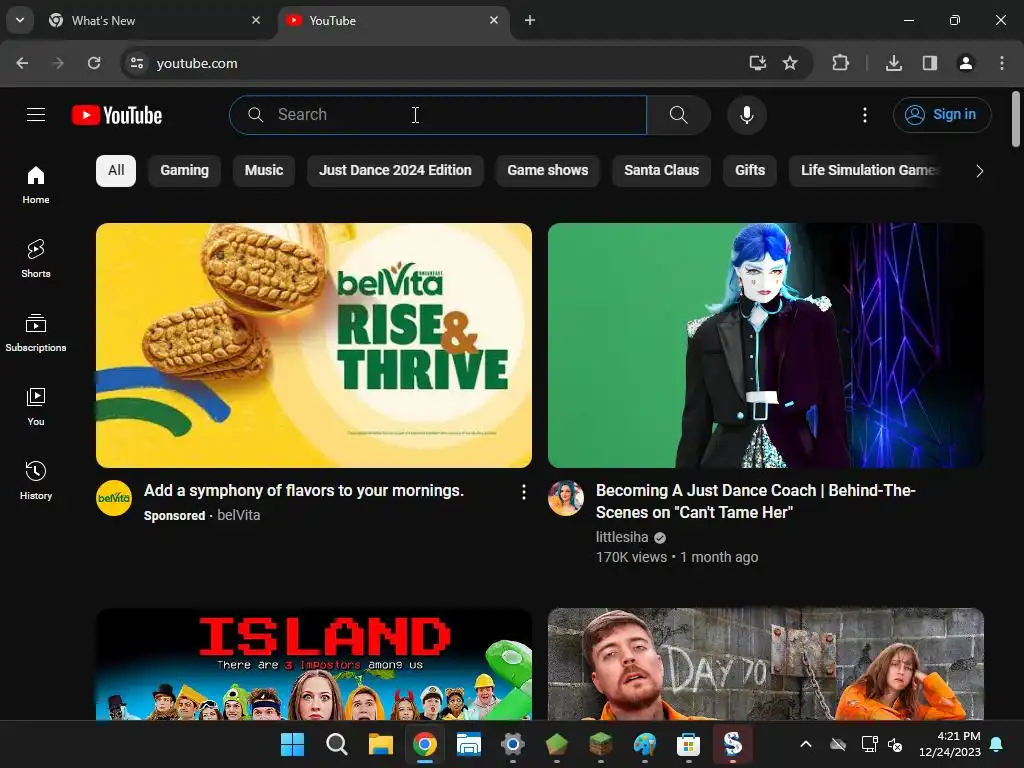Open taskbar Search

(336, 744)
